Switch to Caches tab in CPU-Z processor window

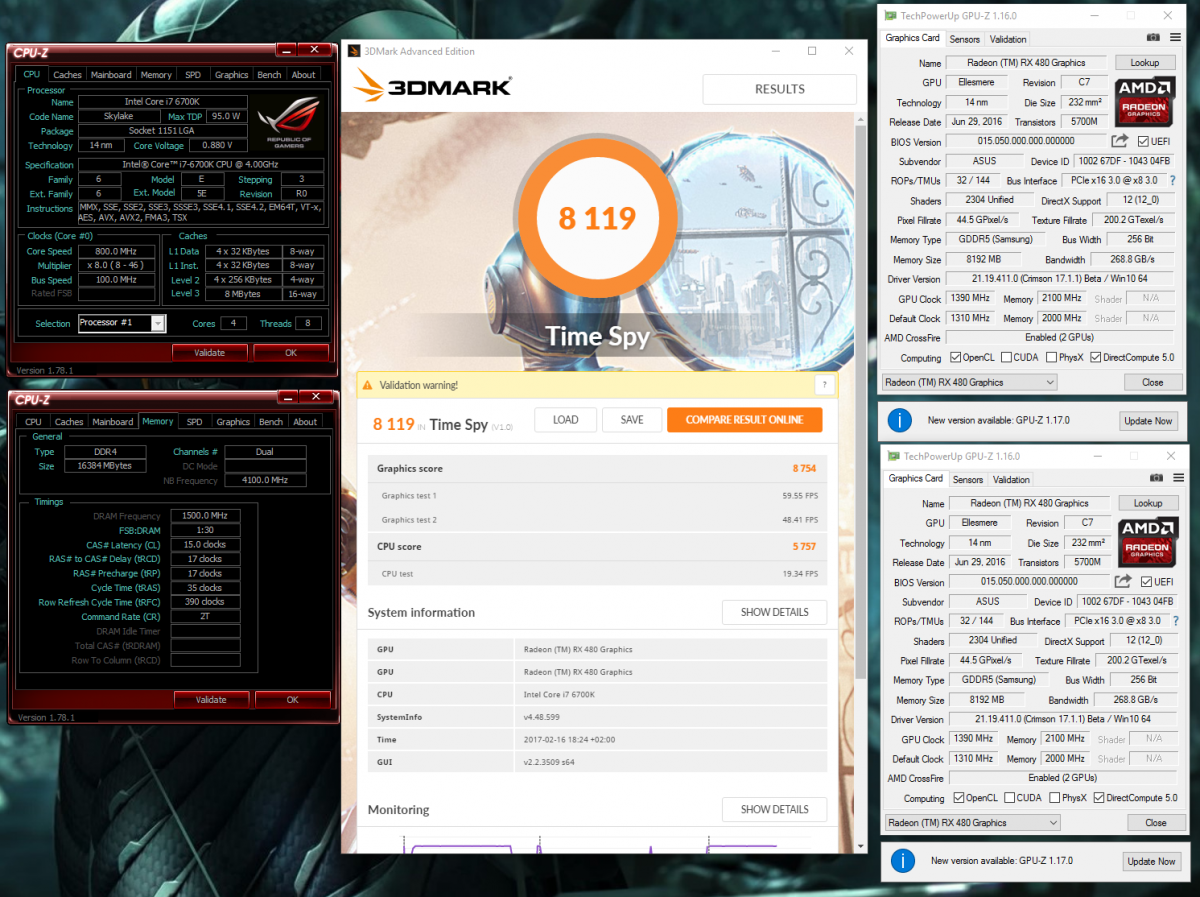click(x=67, y=75)
